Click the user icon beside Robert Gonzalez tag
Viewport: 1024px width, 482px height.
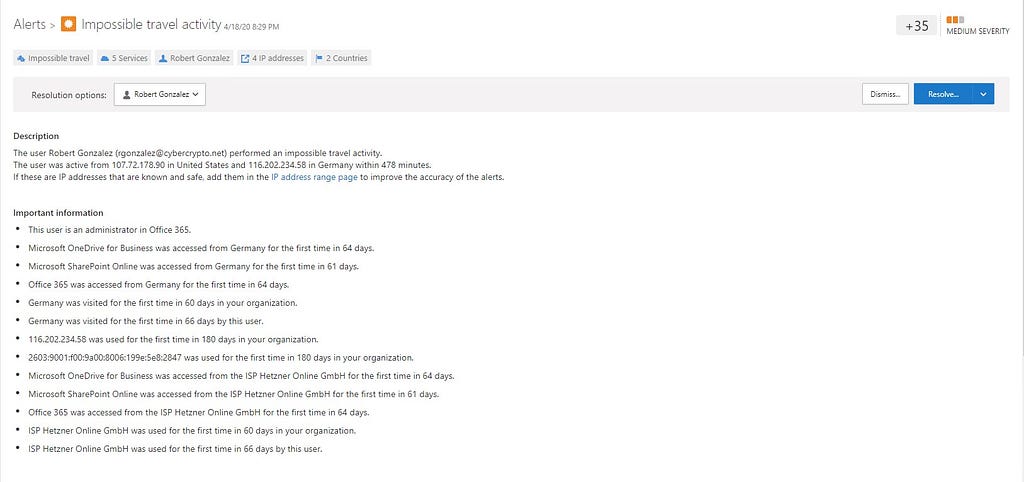coord(163,58)
